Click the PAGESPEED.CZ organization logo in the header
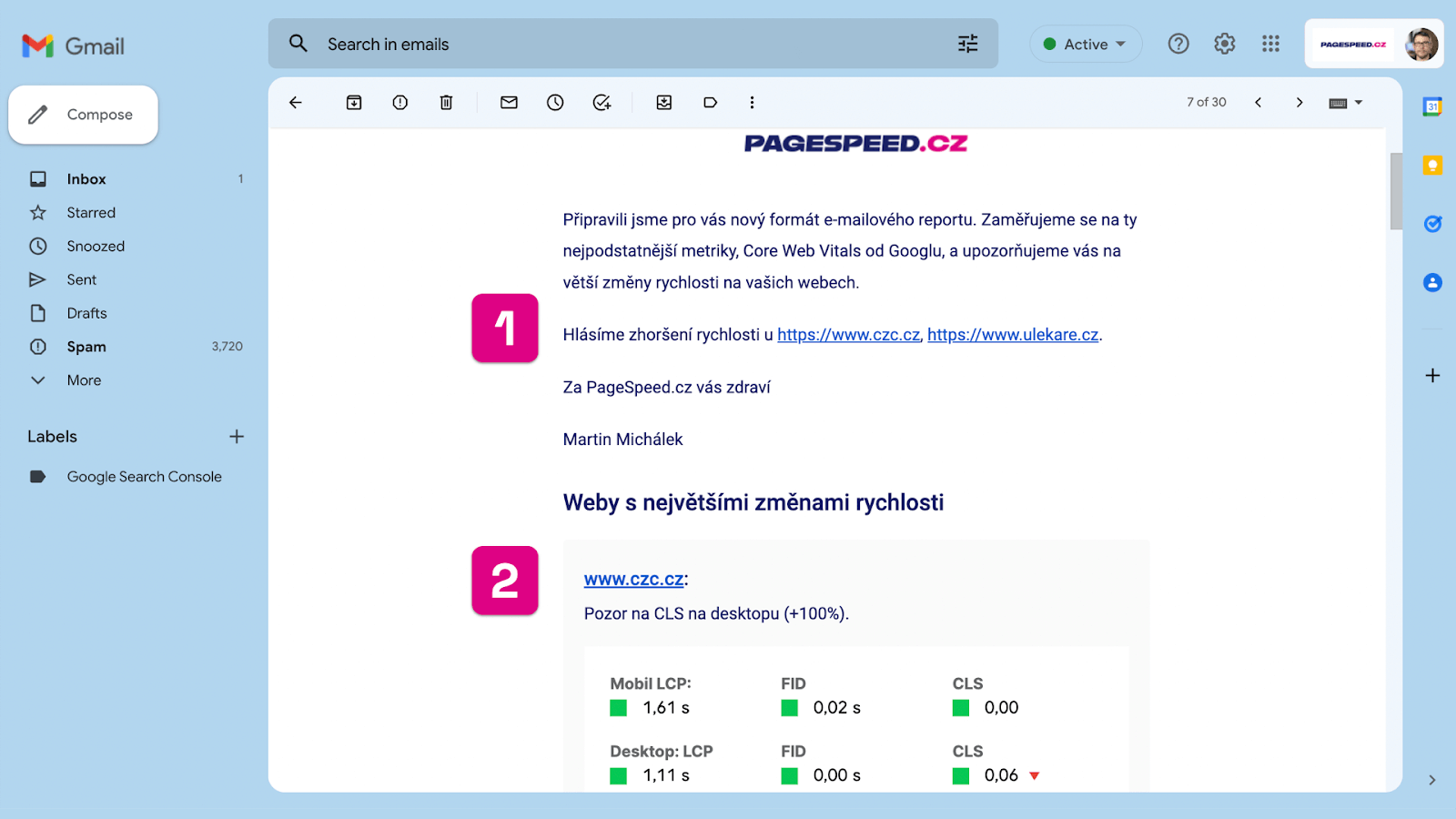This screenshot has height=819, width=1456. click(1353, 44)
